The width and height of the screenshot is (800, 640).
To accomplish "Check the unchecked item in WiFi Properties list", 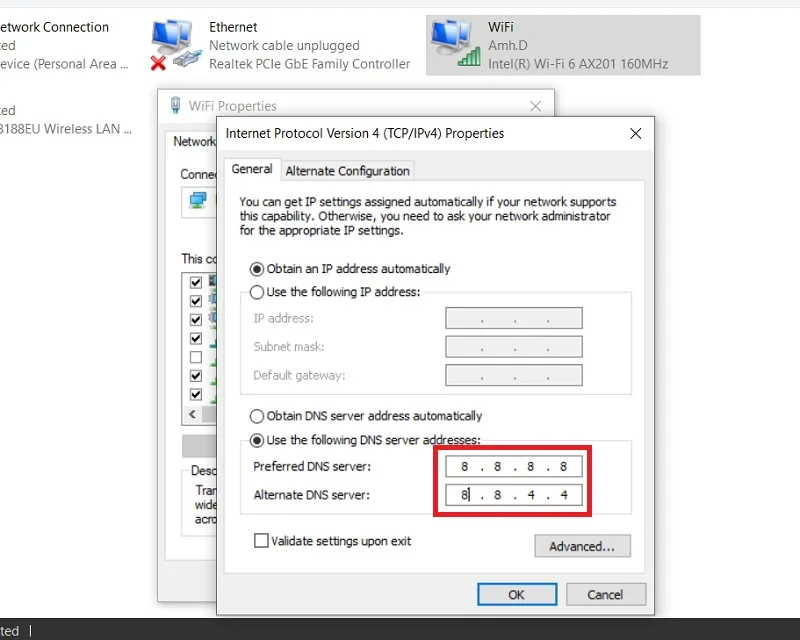I will [x=196, y=357].
